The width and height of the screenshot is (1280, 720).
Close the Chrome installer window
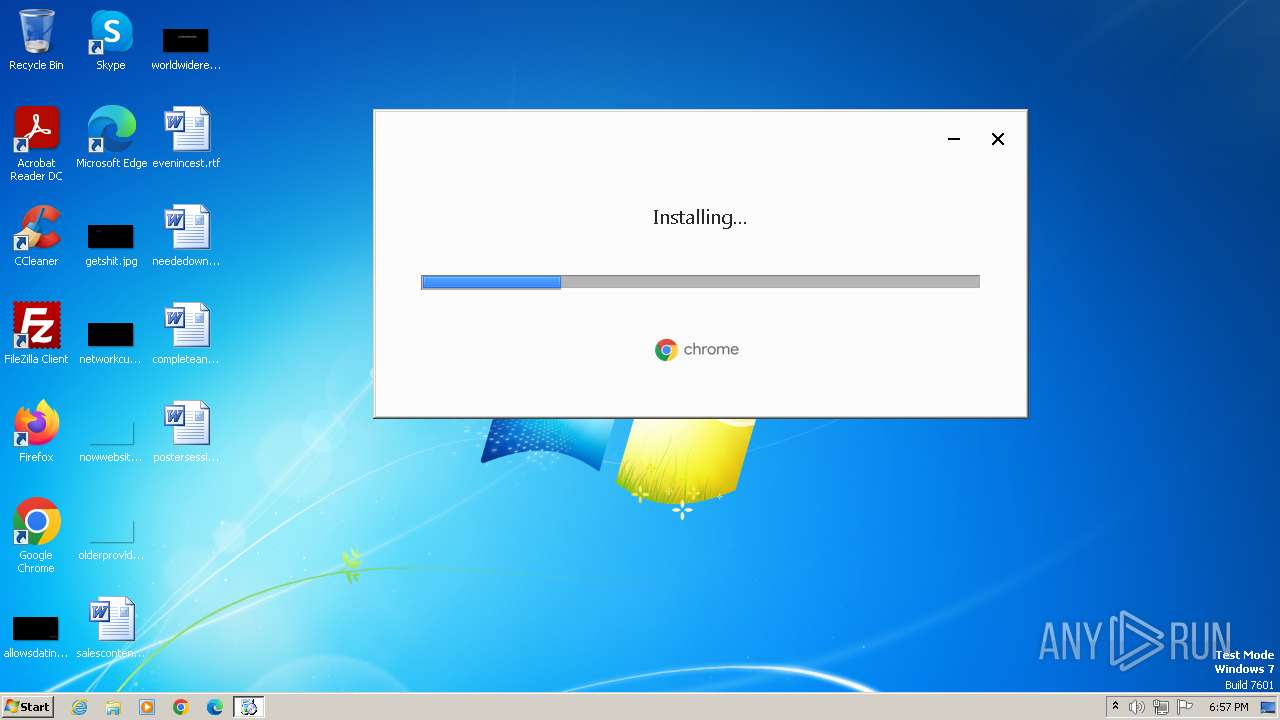998,139
